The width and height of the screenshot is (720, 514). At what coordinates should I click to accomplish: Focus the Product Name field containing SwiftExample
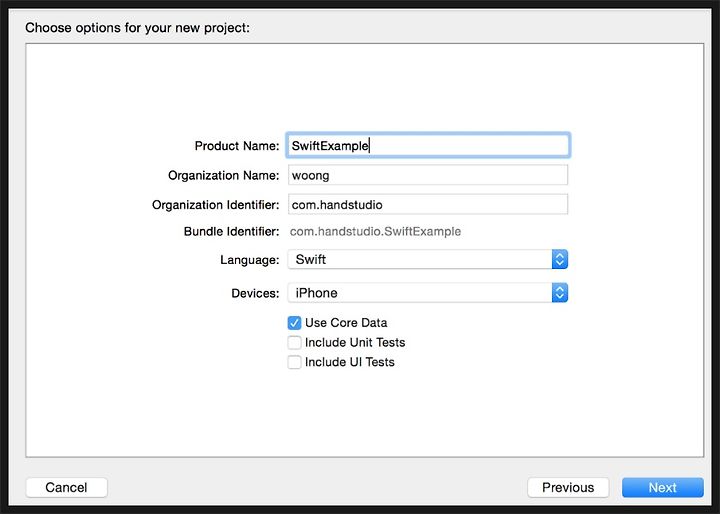[x=428, y=146]
